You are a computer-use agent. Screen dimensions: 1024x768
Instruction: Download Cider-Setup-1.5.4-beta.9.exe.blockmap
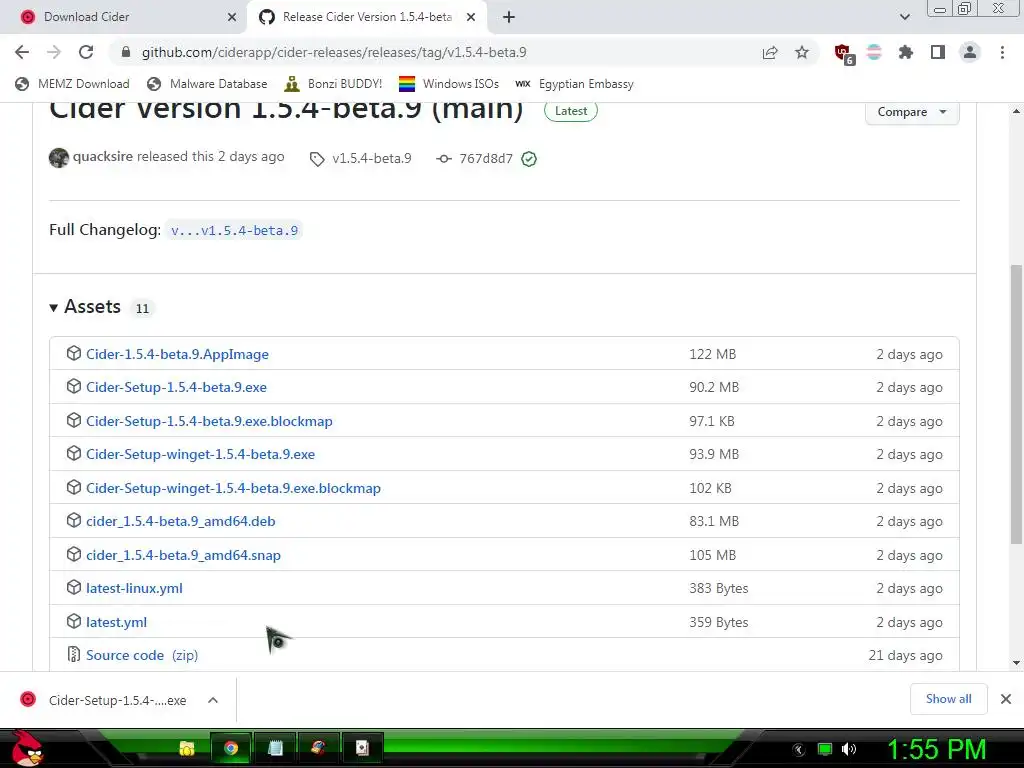[x=209, y=421]
